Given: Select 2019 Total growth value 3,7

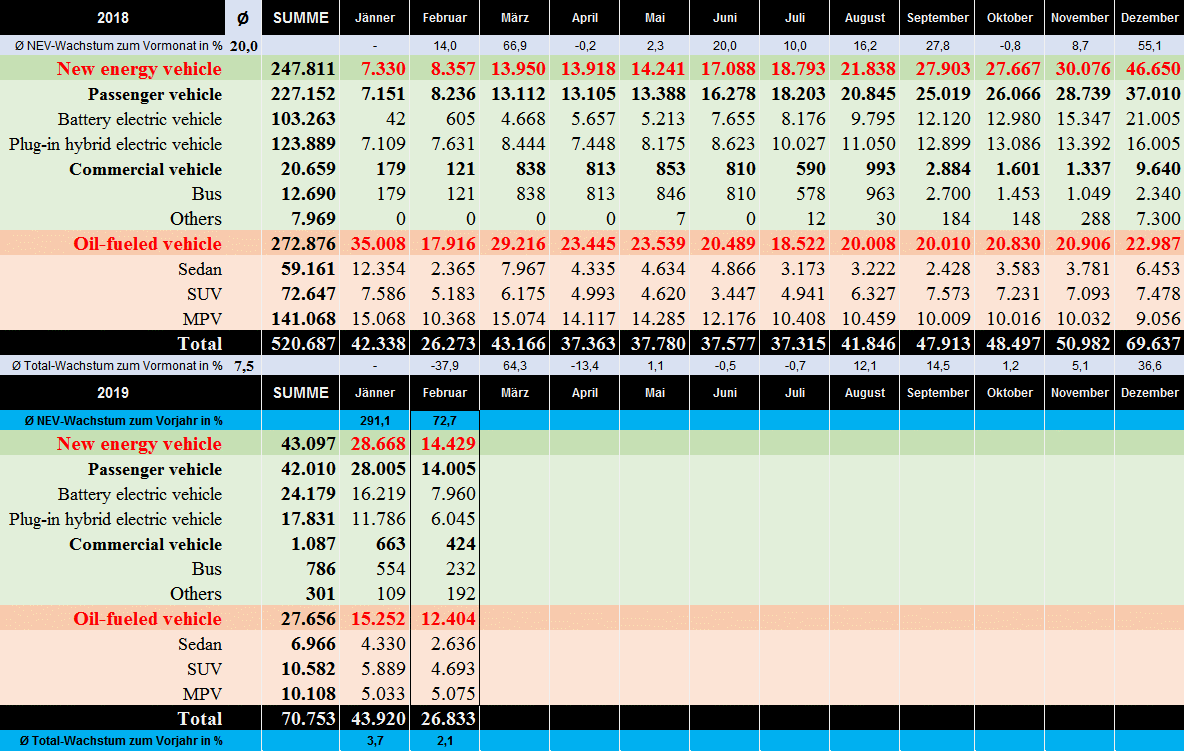Looking at the screenshot, I should tap(375, 740).
